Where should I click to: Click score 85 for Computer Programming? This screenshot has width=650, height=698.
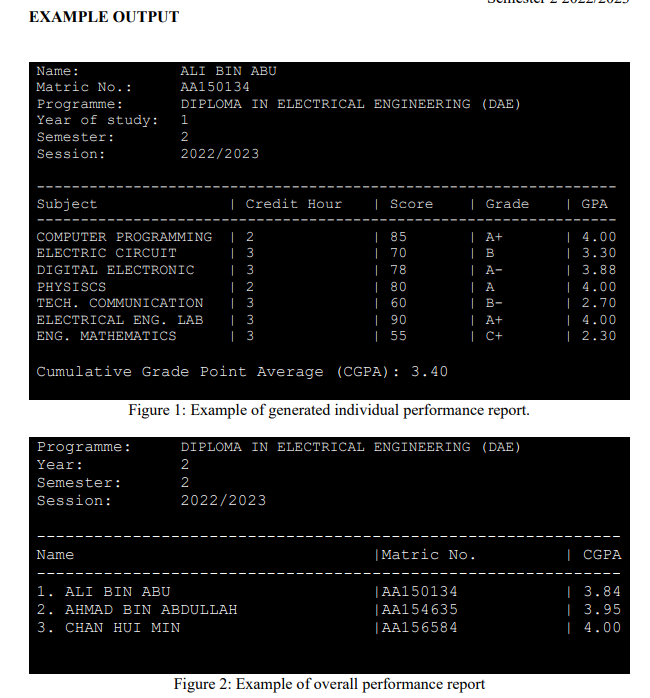tap(398, 237)
